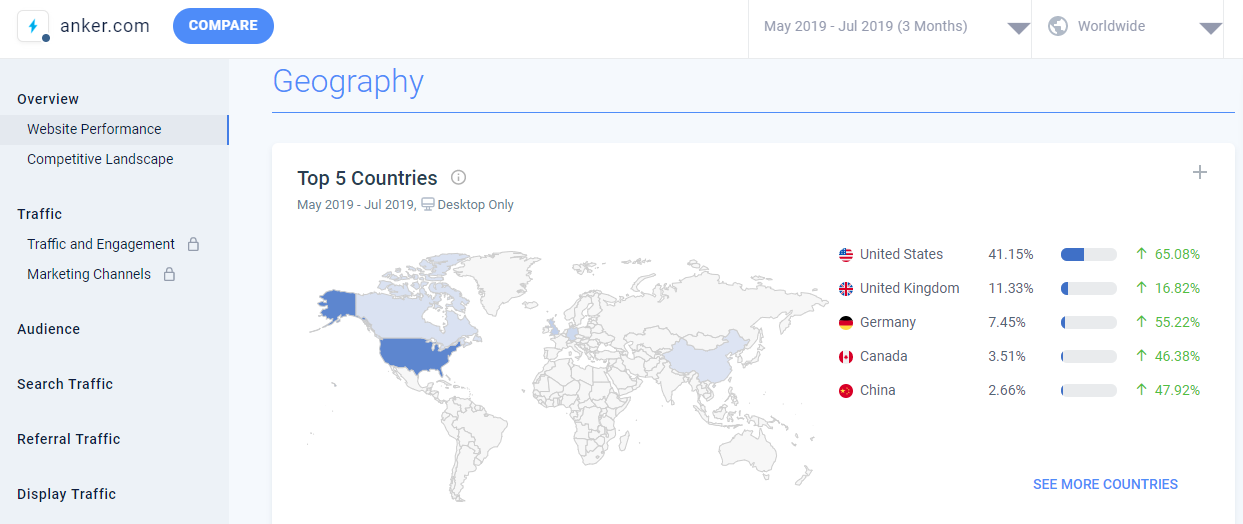Open the date range dropdown arrow
1243x524 pixels.
(x=1018, y=28)
